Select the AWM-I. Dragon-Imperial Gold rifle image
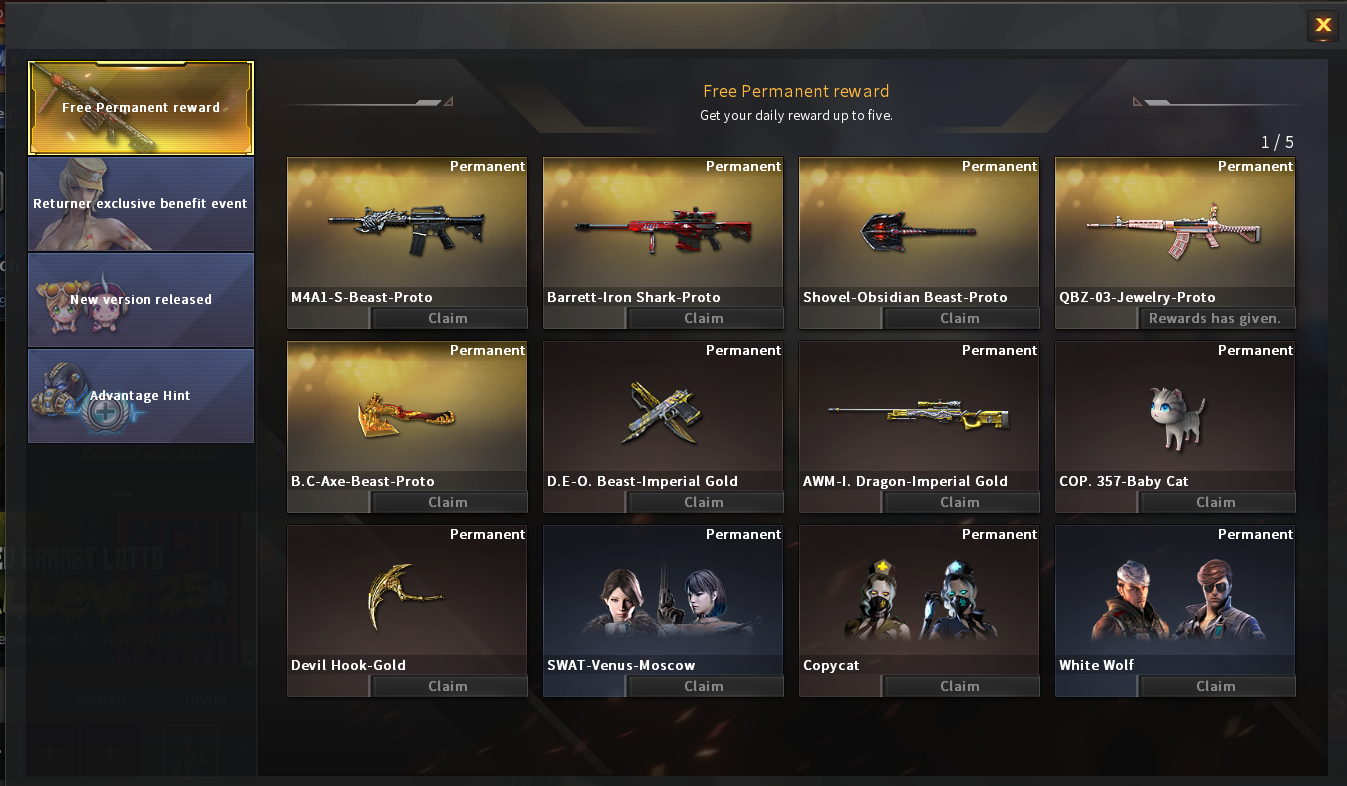This screenshot has width=1347, height=786. coord(918,415)
